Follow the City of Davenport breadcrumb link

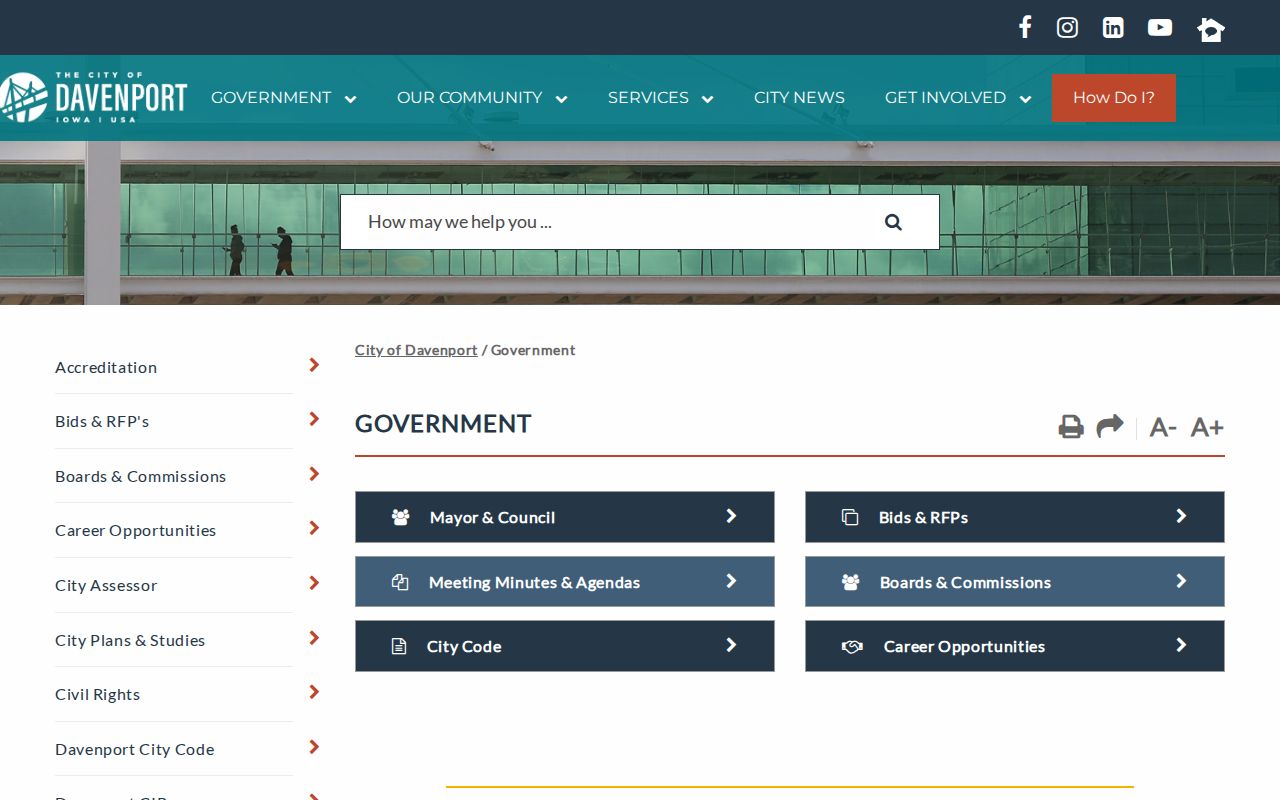[416, 350]
